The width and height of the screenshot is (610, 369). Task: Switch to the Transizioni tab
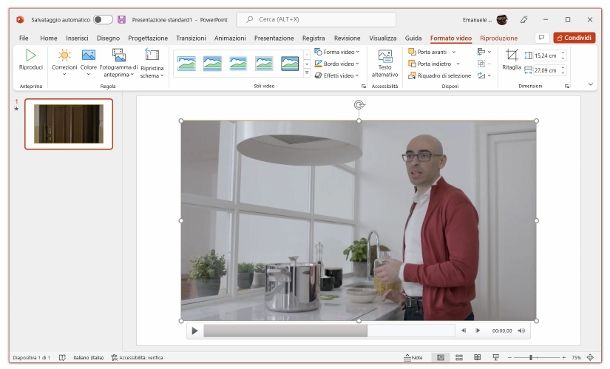click(x=191, y=38)
